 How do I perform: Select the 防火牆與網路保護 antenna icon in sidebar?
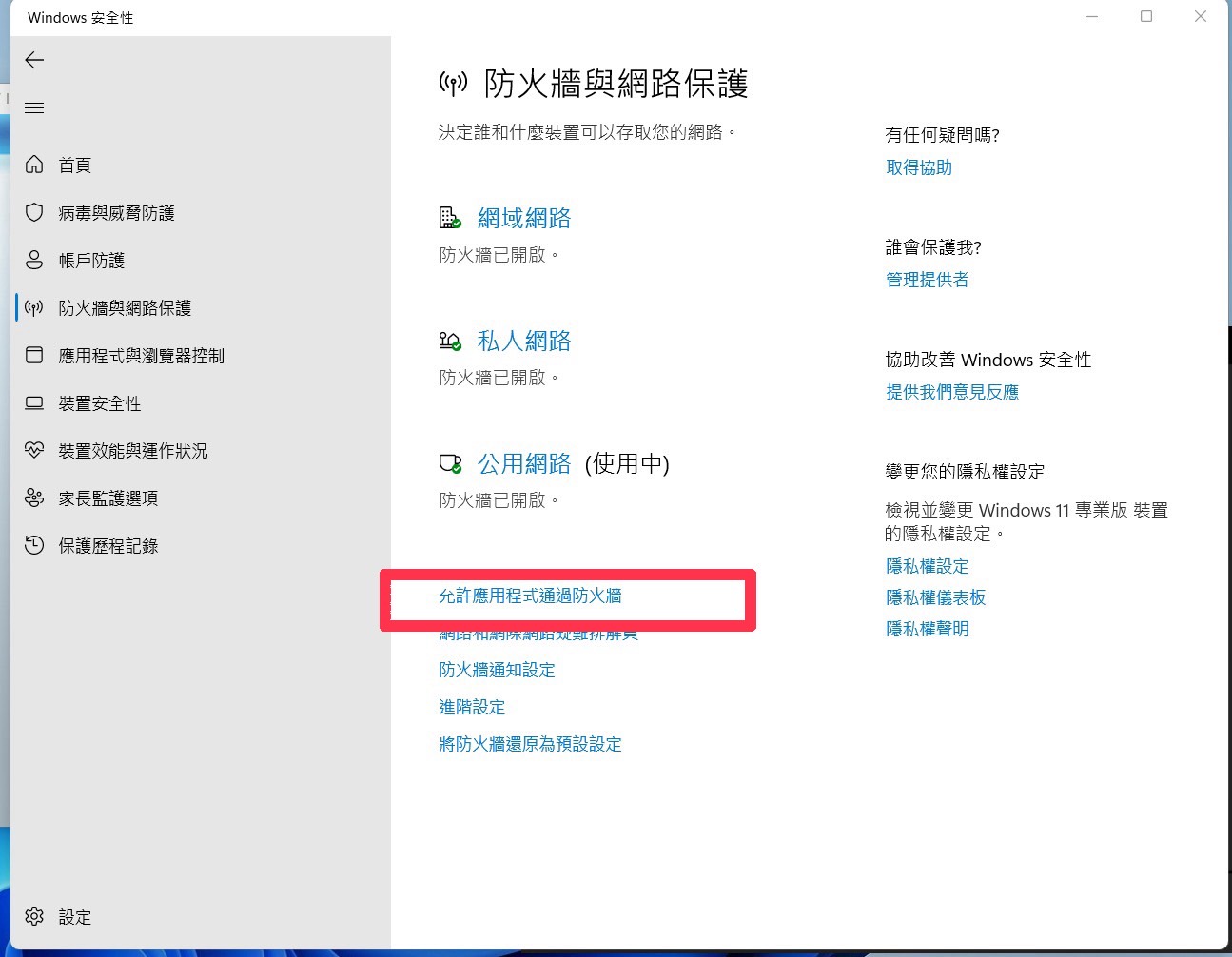[34, 307]
